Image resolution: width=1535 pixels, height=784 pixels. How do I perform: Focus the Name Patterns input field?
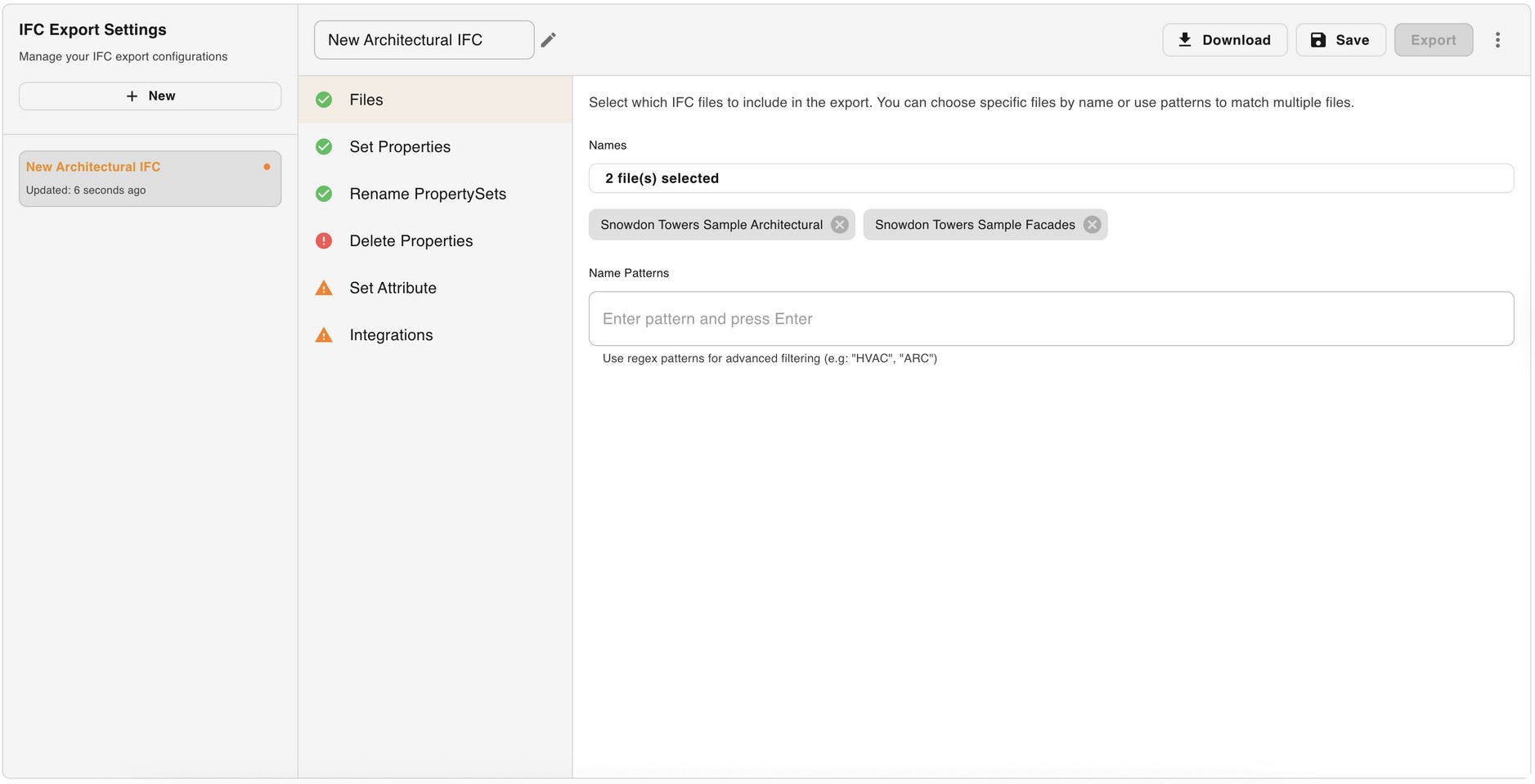pos(1051,319)
